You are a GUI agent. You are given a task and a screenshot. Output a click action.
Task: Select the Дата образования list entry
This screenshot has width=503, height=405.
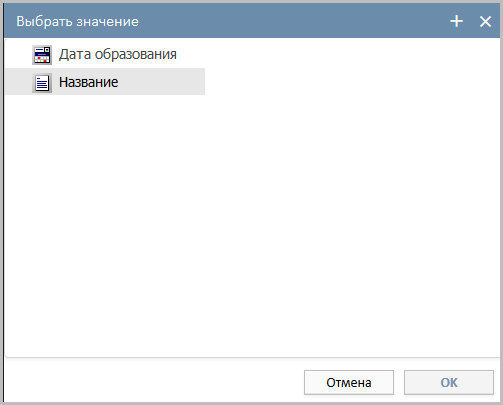105,54
